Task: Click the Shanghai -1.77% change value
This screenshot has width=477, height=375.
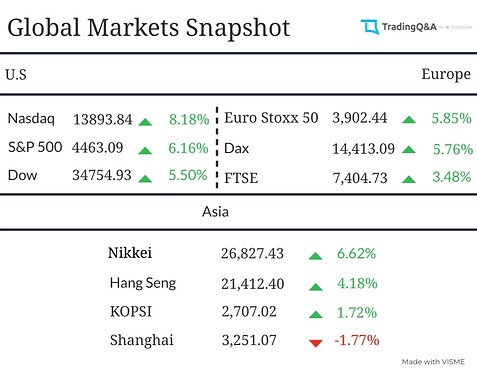Action: tap(357, 340)
